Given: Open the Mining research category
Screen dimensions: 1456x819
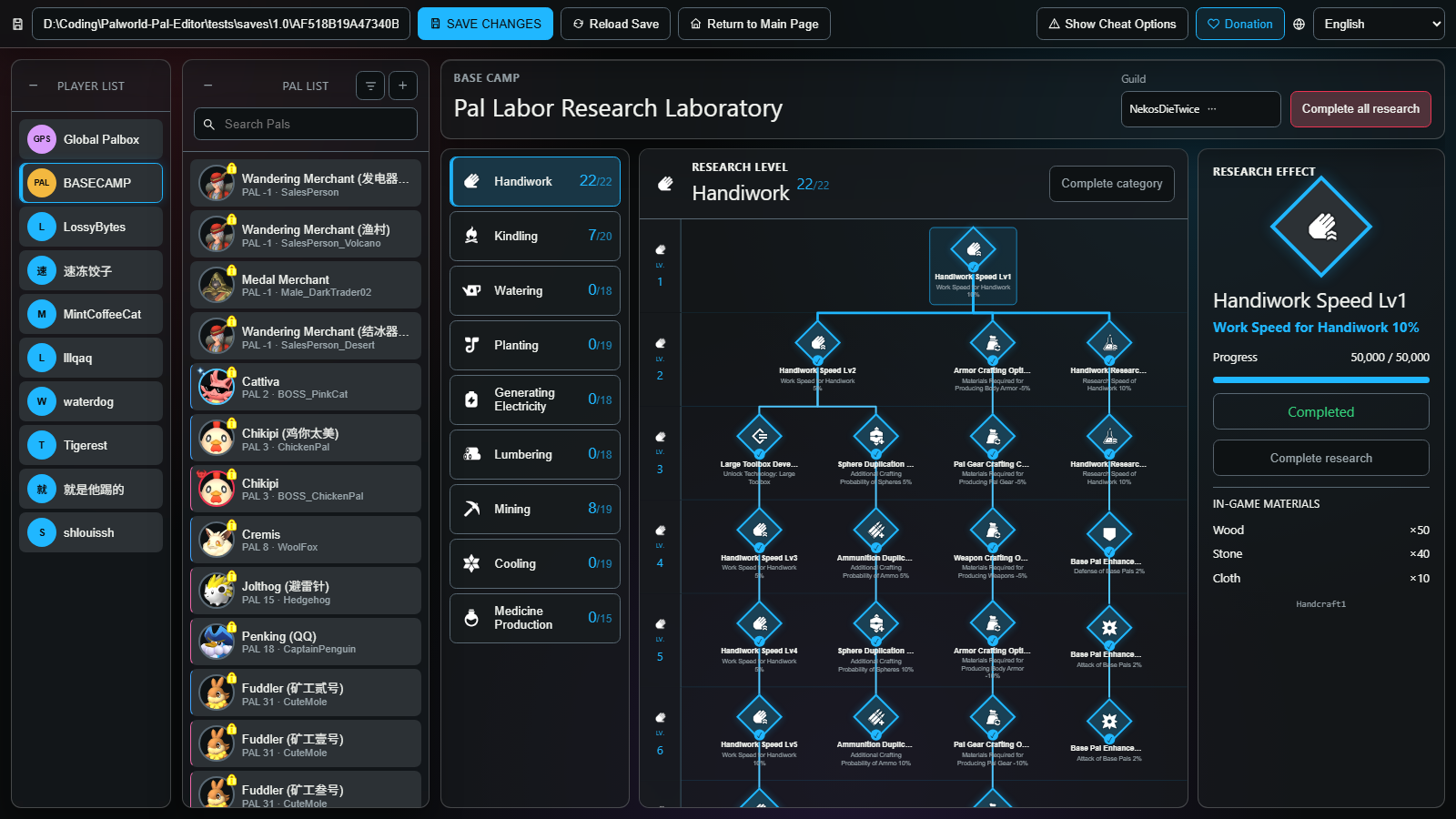Looking at the screenshot, I should tap(535, 509).
